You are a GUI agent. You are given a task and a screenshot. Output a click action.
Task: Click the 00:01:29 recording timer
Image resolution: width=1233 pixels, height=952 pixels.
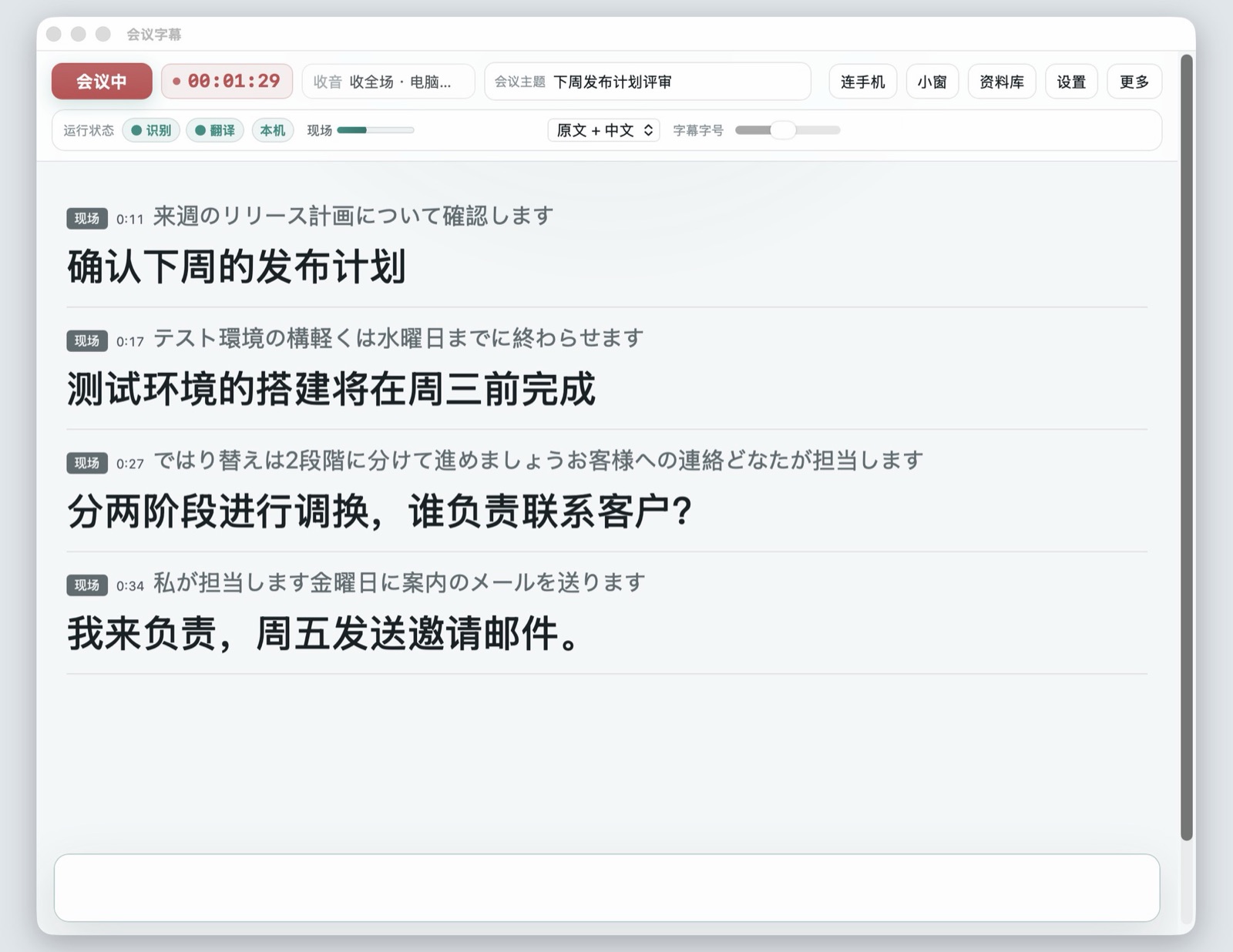227,82
